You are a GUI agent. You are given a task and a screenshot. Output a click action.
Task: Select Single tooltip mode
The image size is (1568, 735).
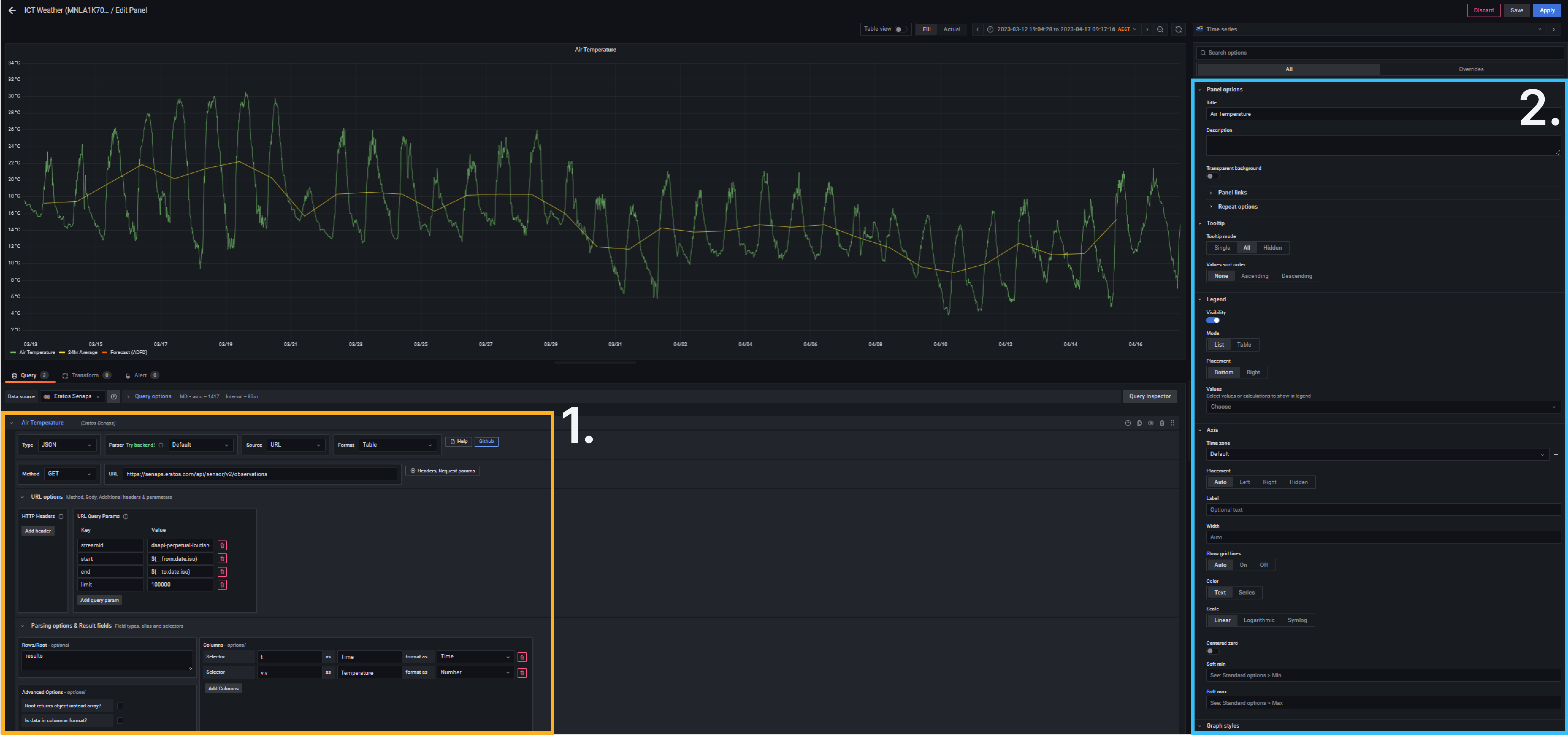click(1222, 248)
